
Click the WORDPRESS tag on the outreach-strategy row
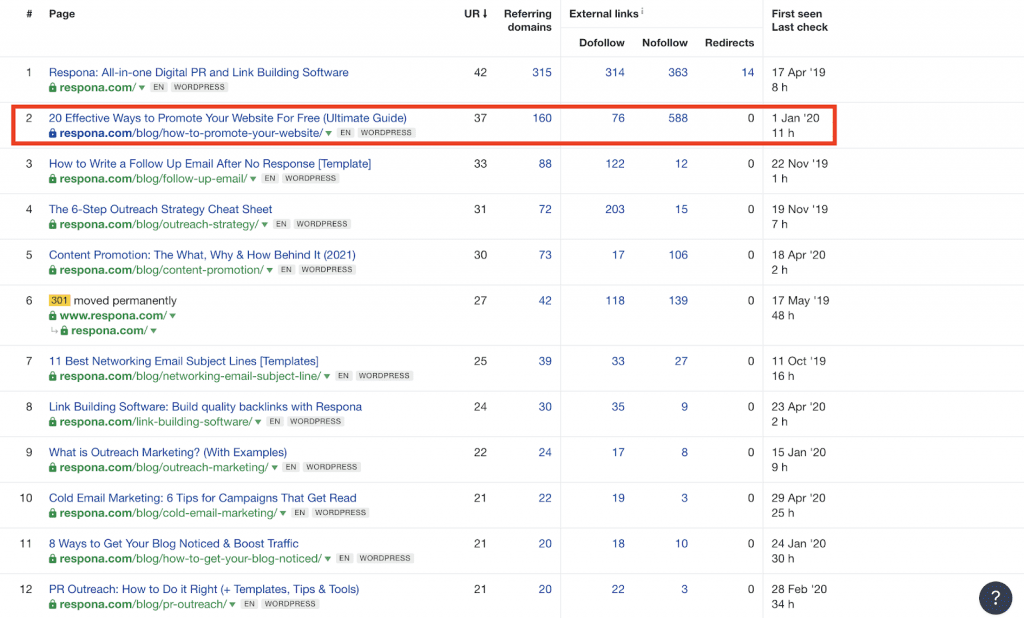pyautogui.click(x=322, y=224)
